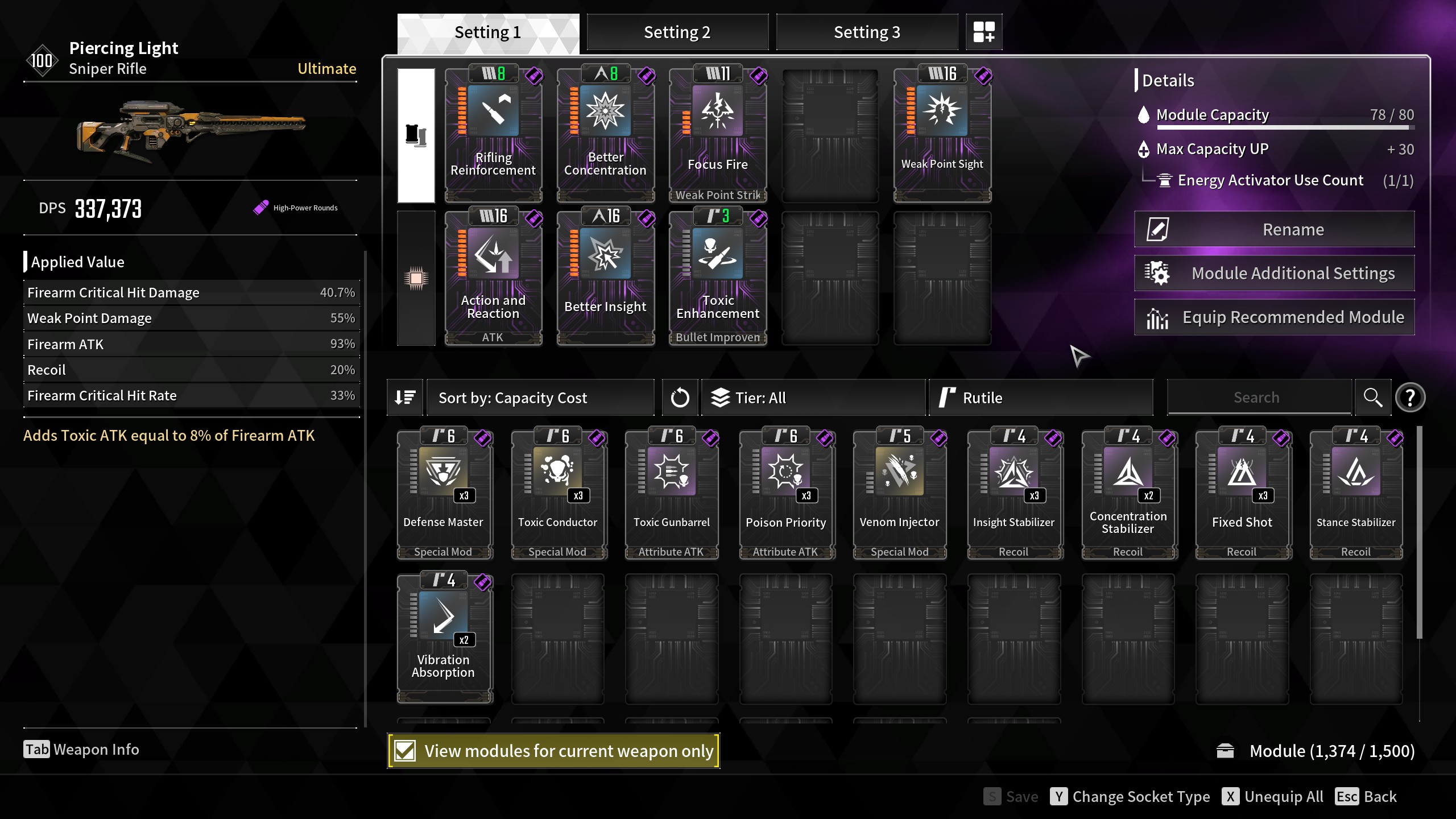Select the Weak Point Sight module

(942, 134)
